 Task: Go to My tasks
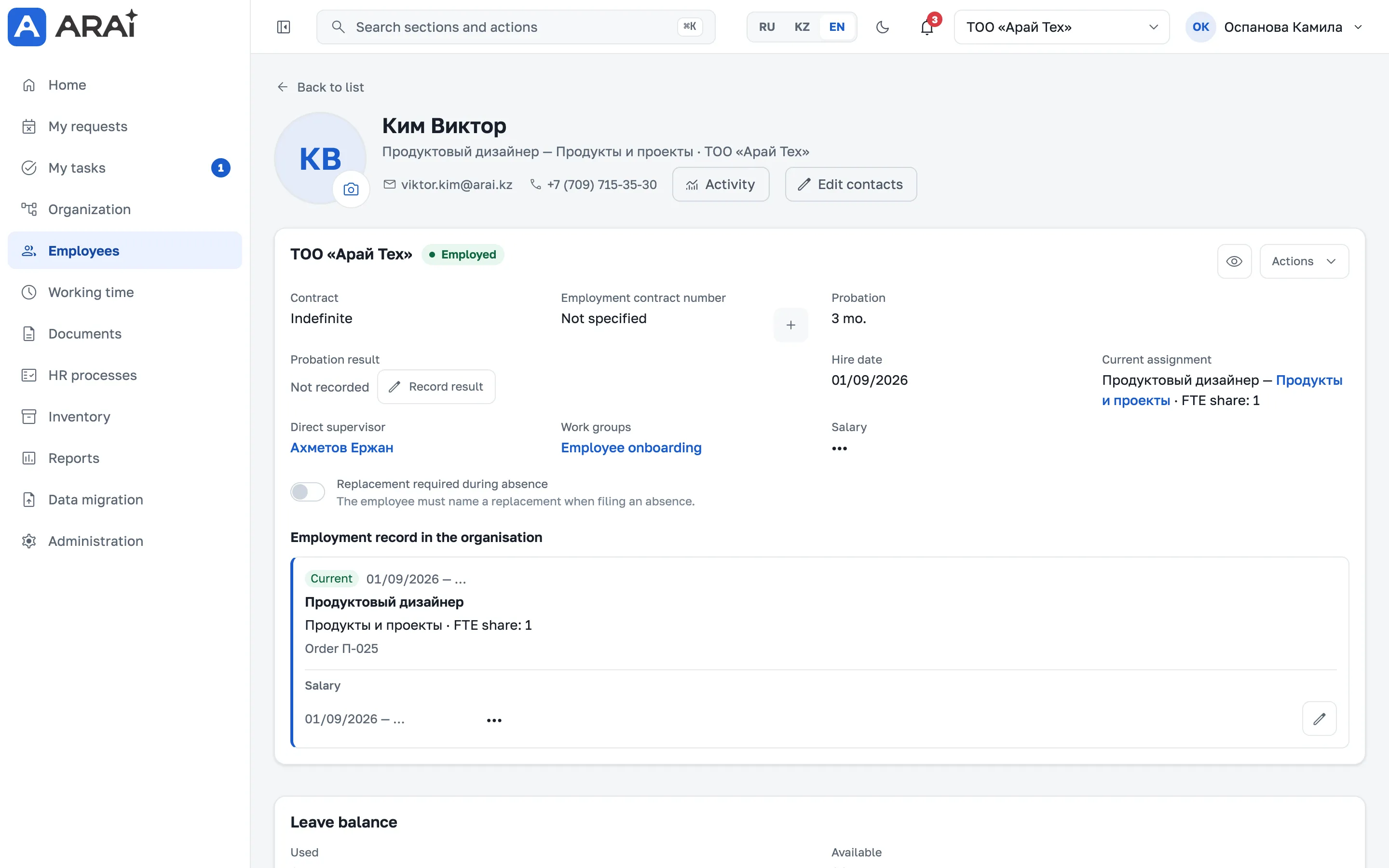pyautogui.click(x=124, y=168)
